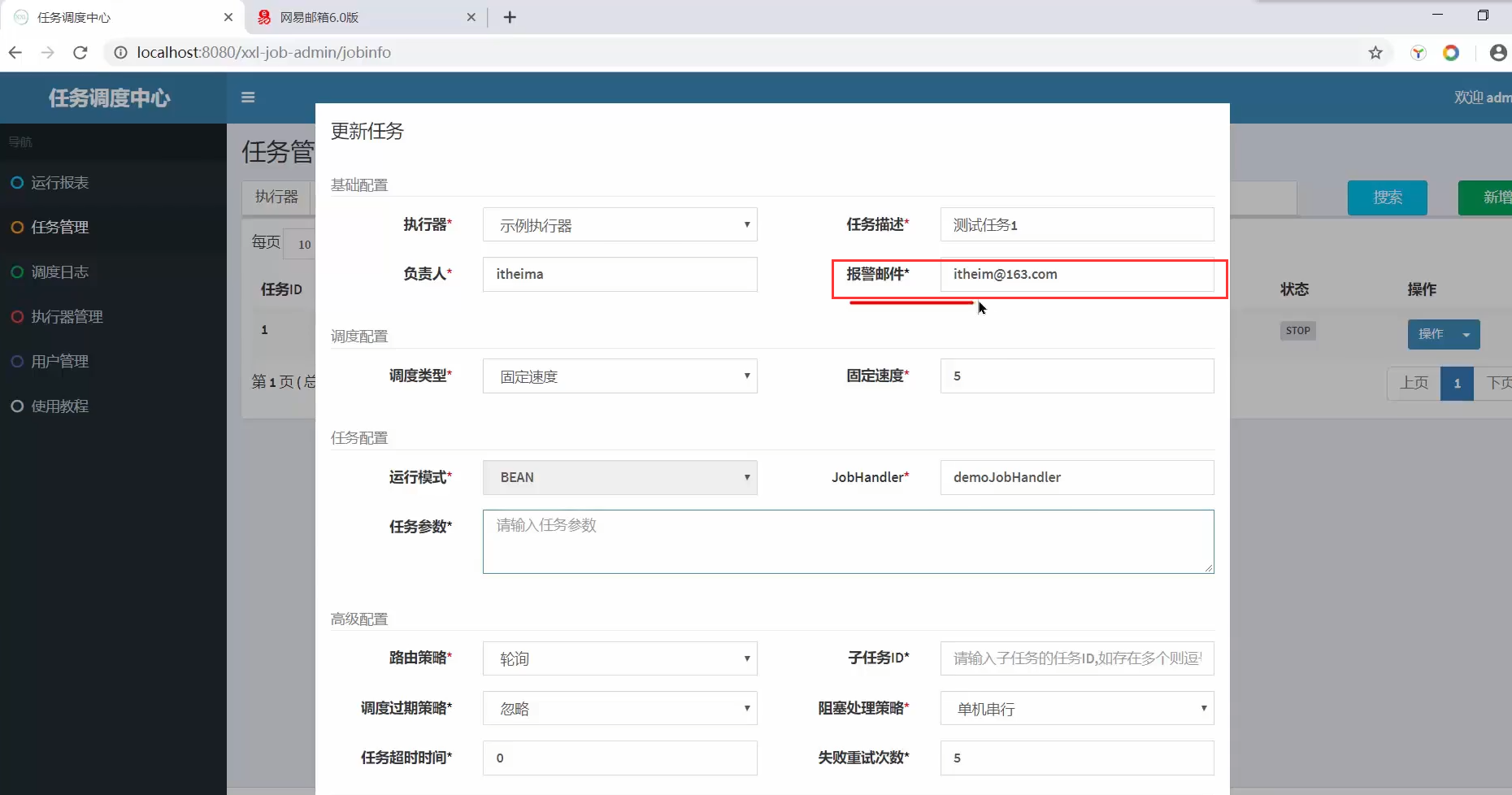Viewport: 1512px width, 795px height.
Task: Click the 任务参数 textarea
Action: pyautogui.click(x=849, y=541)
